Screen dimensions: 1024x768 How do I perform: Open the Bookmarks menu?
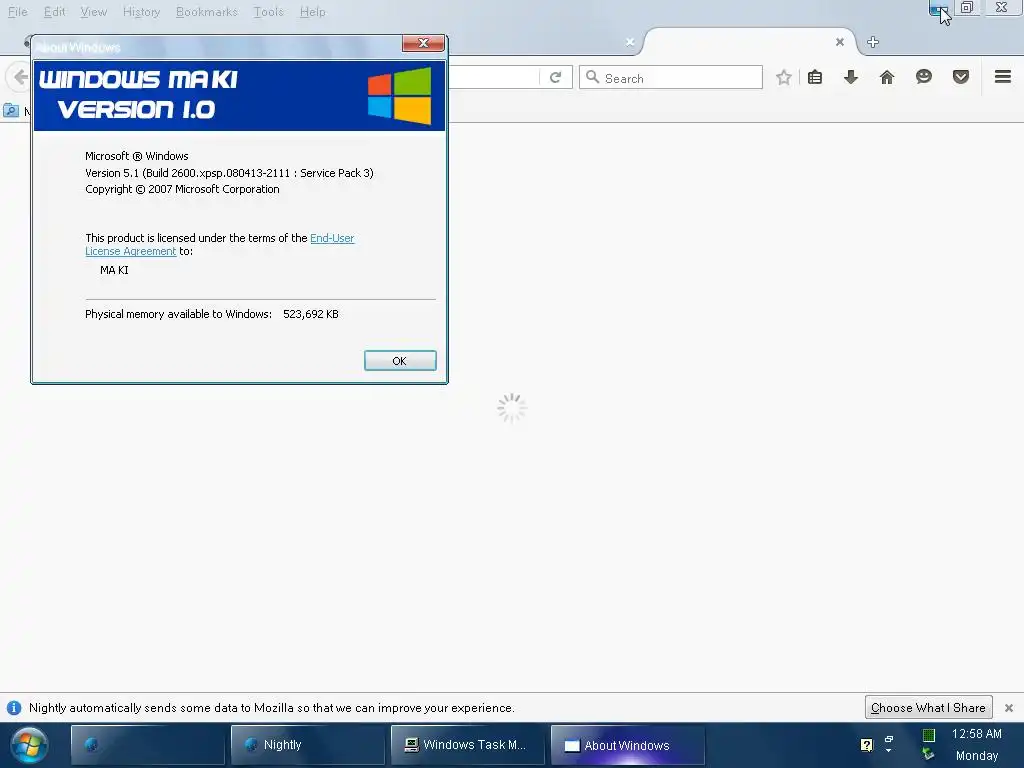206,12
